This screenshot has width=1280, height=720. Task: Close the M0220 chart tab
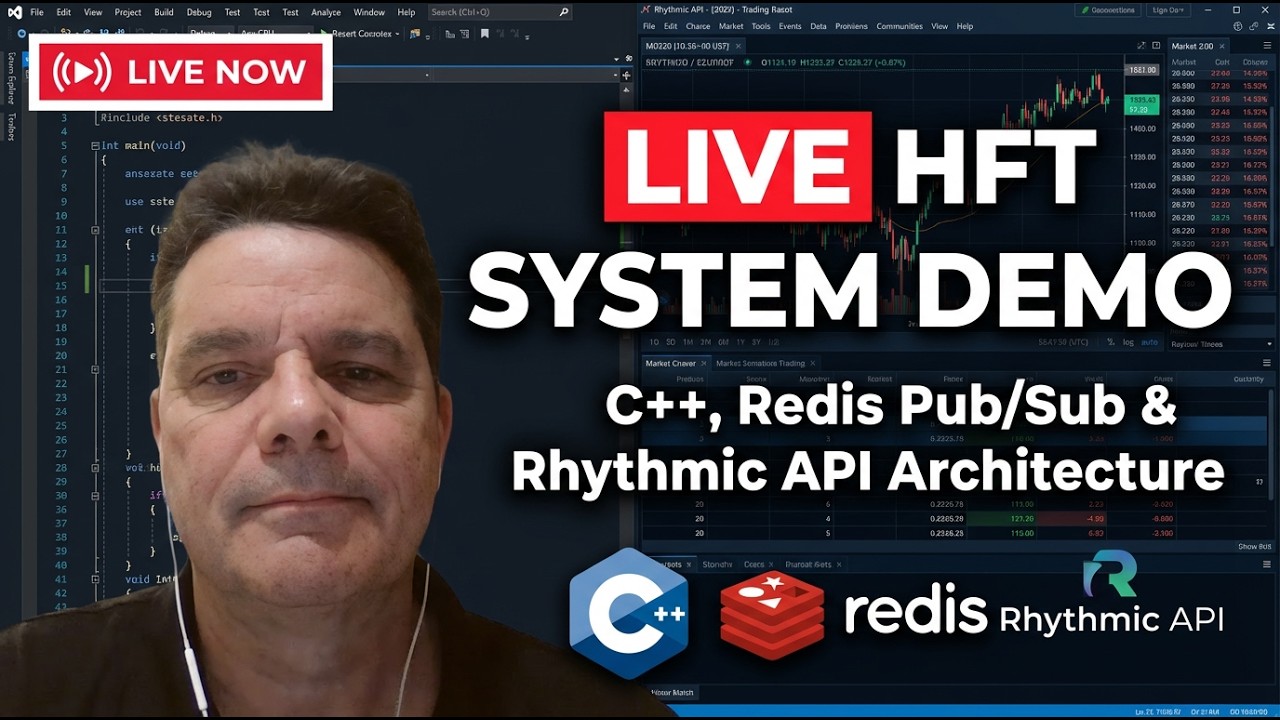click(738, 46)
